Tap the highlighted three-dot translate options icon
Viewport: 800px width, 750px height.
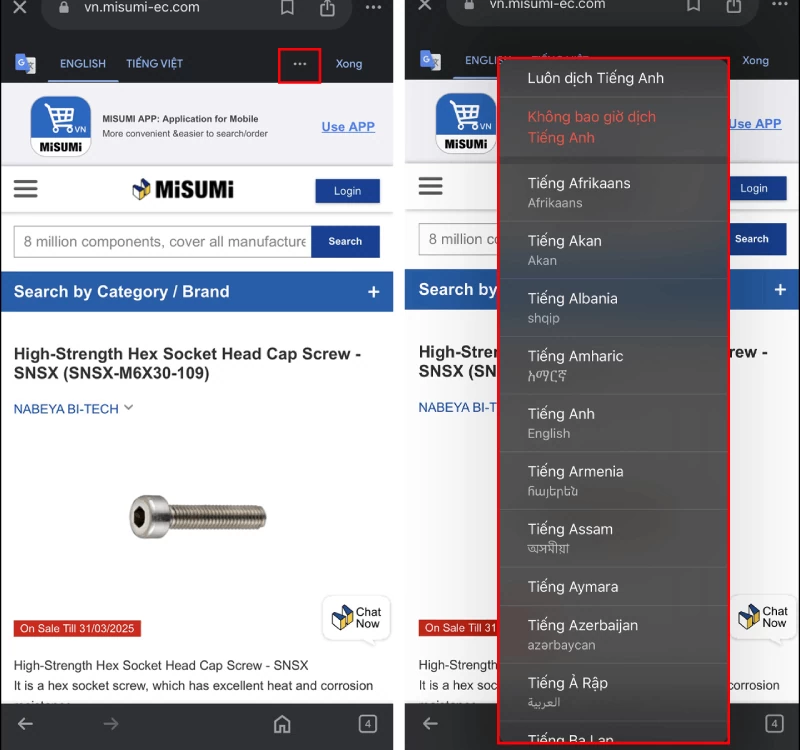coord(298,62)
